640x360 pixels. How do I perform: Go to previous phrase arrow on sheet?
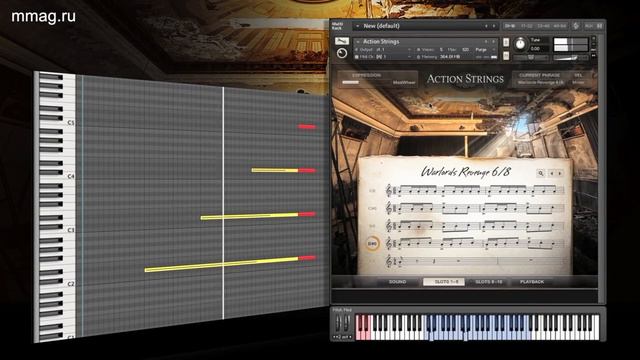[552, 173]
